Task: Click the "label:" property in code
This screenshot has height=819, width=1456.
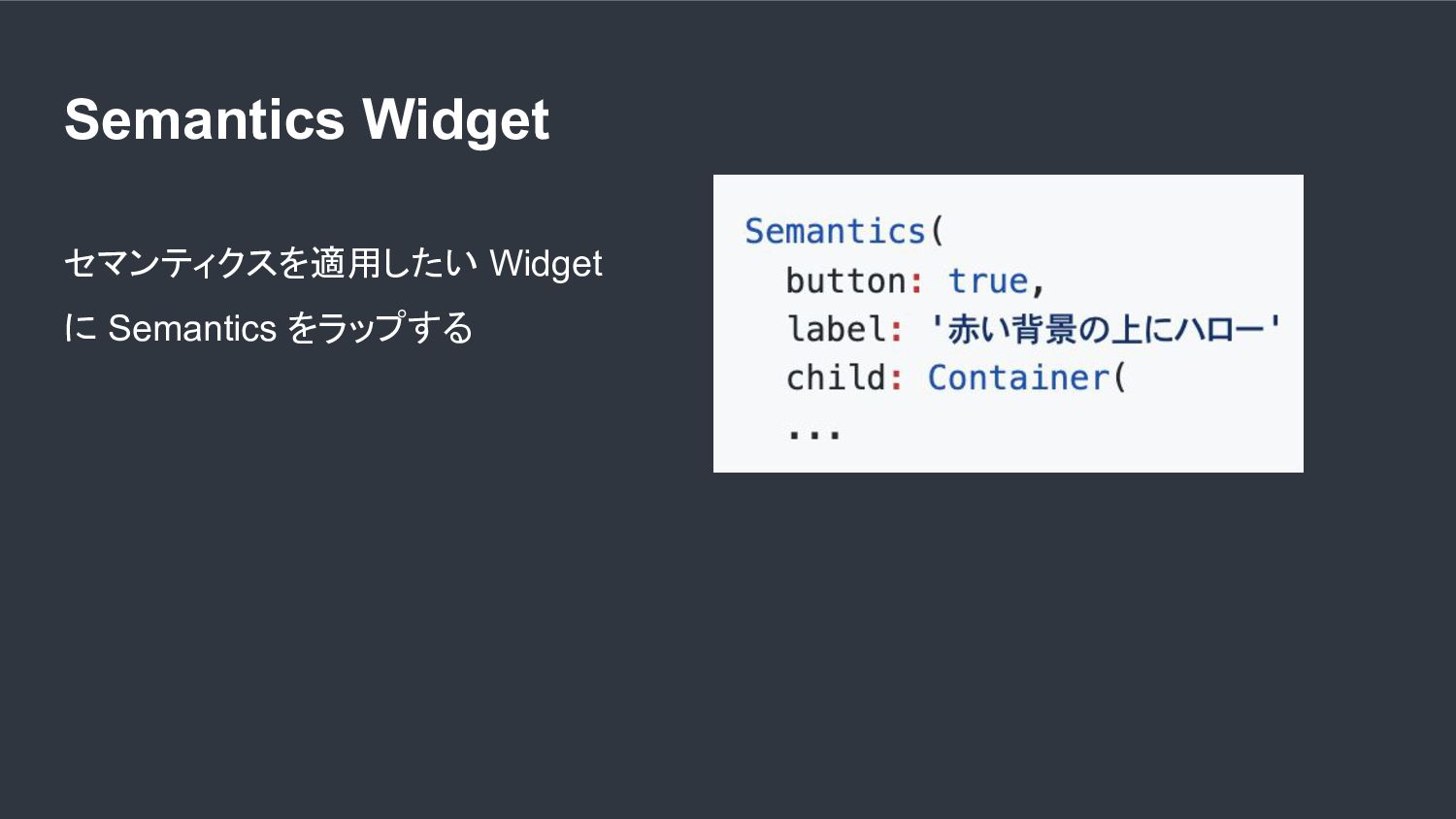Action: click(x=844, y=330)
